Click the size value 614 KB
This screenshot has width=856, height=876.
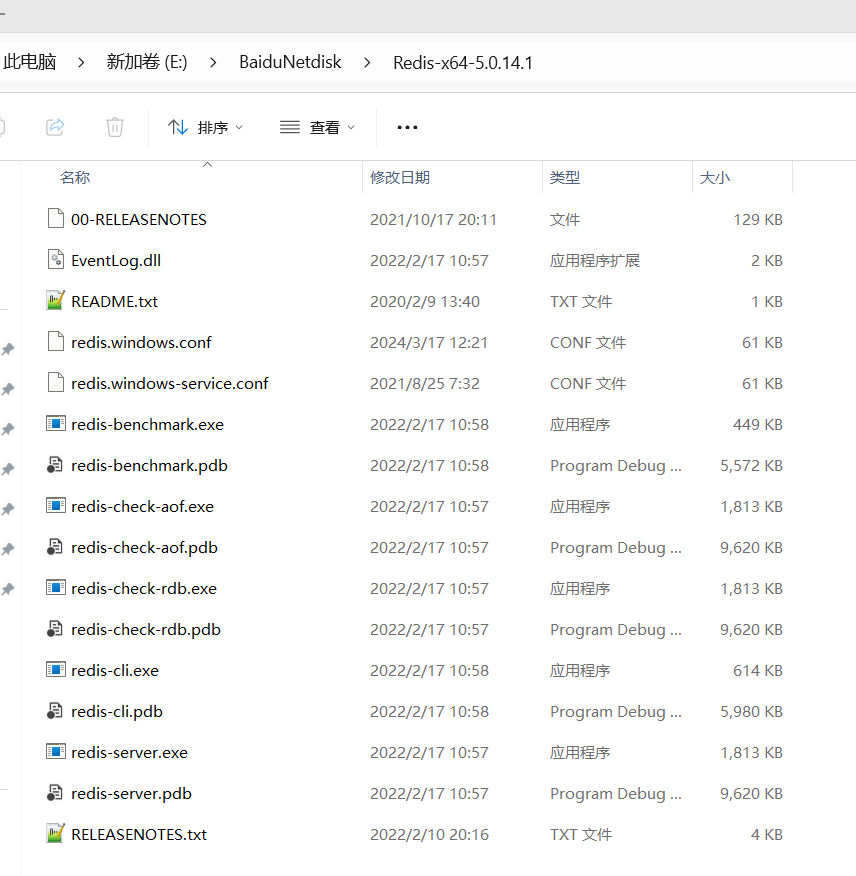click(x=758, y=670)
